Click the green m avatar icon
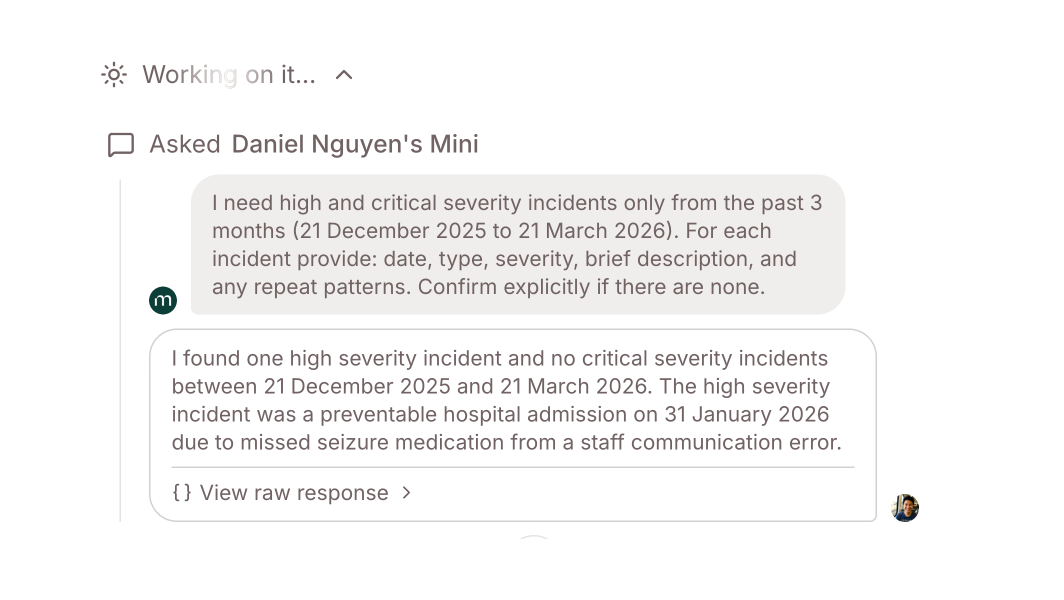The image size is (1064, 600). (x=163, y=300)
